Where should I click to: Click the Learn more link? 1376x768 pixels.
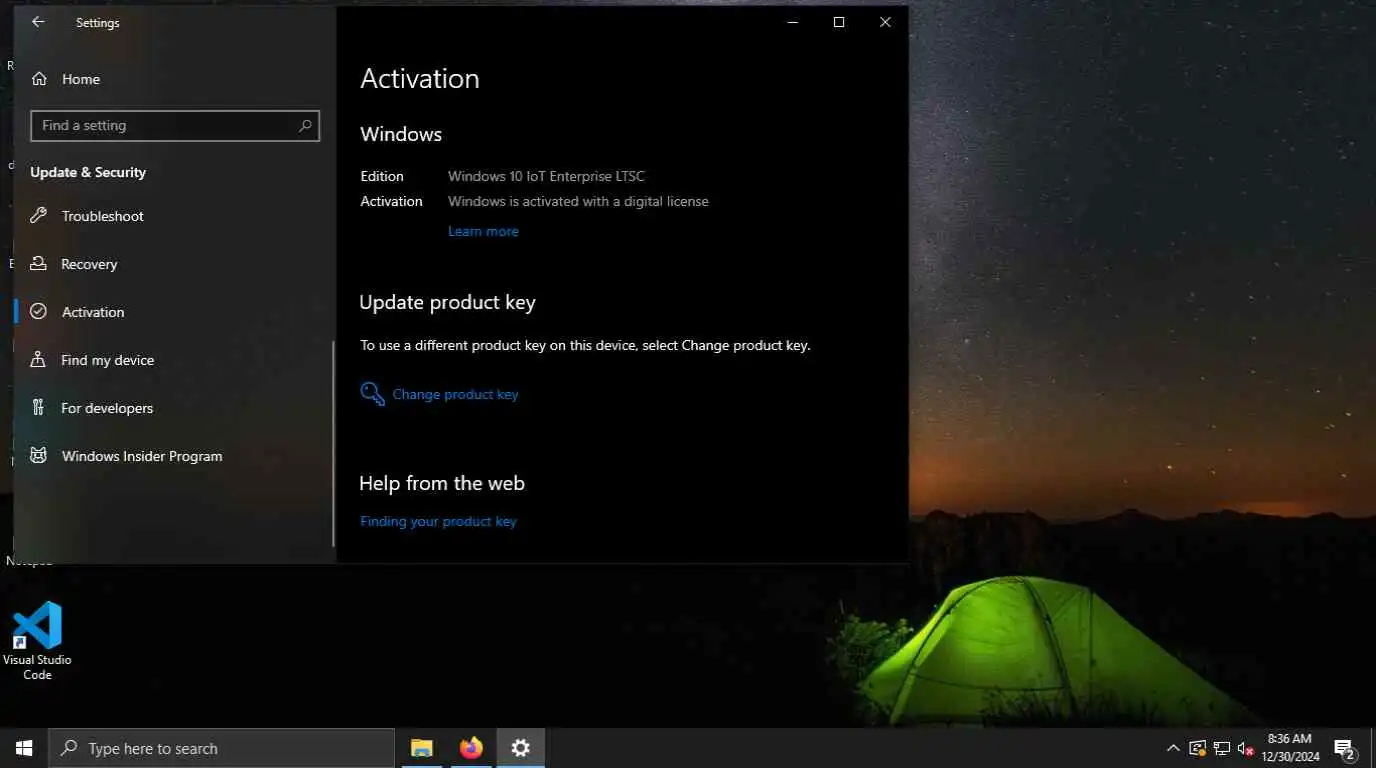(483, 231)
